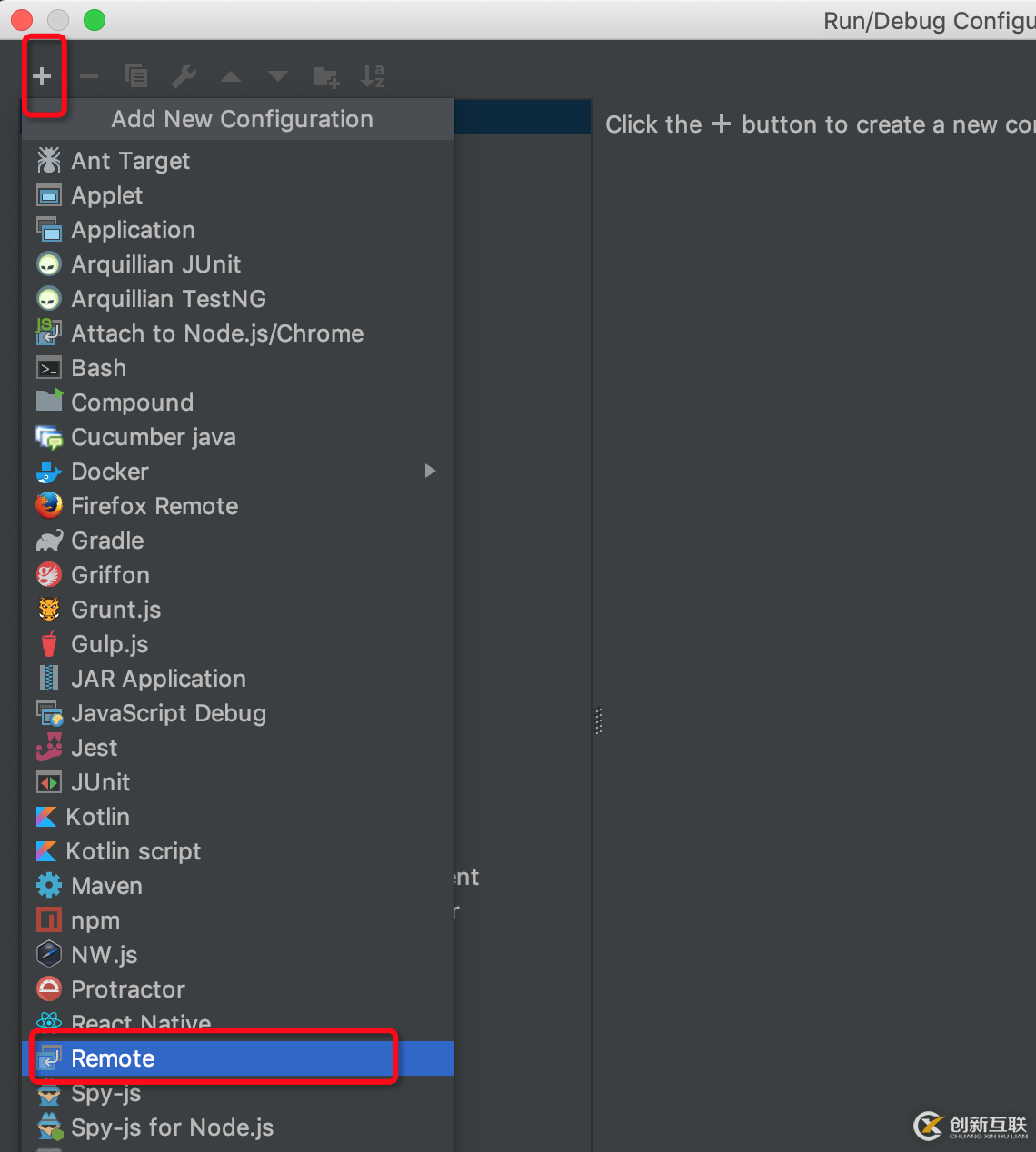Viewport: 1036px width, 1152px height.
Task: Pick Kotlin script from the list
Action: click(238, 851)
